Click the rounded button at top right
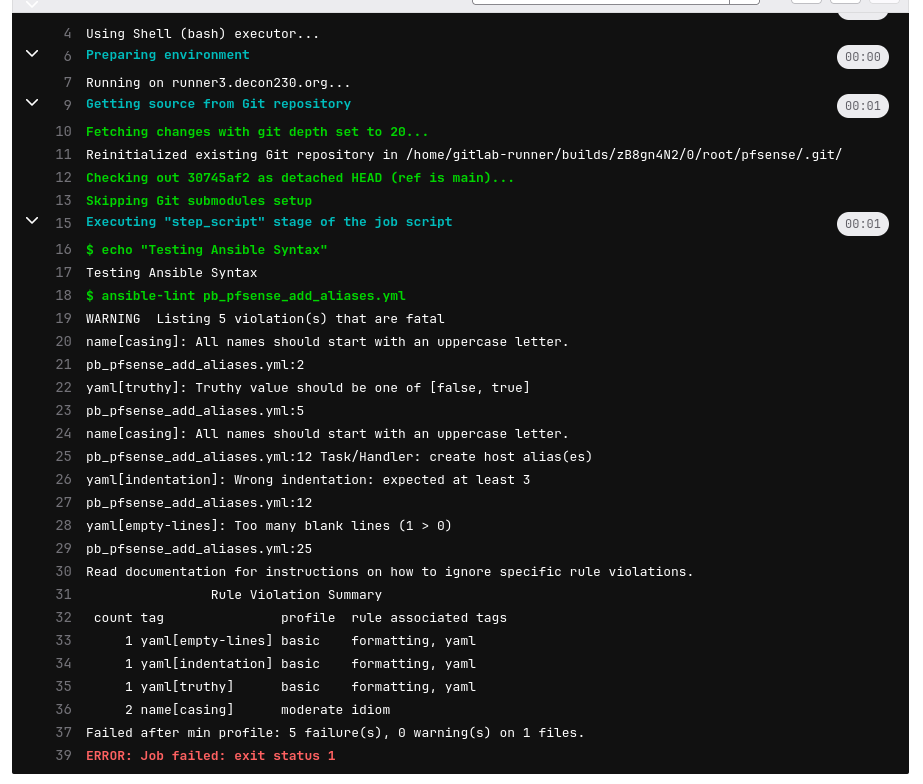Image resolution: width=923 pixels, height=784 pixels. click(x=862, y=9)
